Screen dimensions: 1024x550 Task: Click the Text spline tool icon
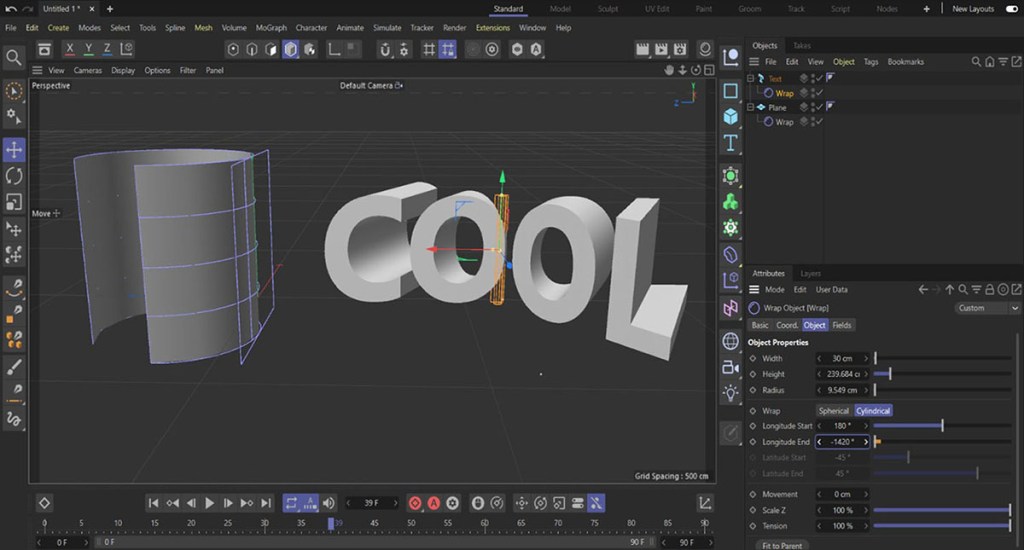[731, 143]
